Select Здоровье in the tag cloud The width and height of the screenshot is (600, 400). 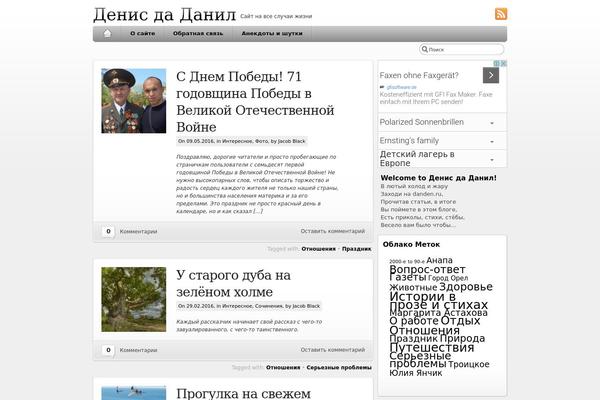coord(466,287)
